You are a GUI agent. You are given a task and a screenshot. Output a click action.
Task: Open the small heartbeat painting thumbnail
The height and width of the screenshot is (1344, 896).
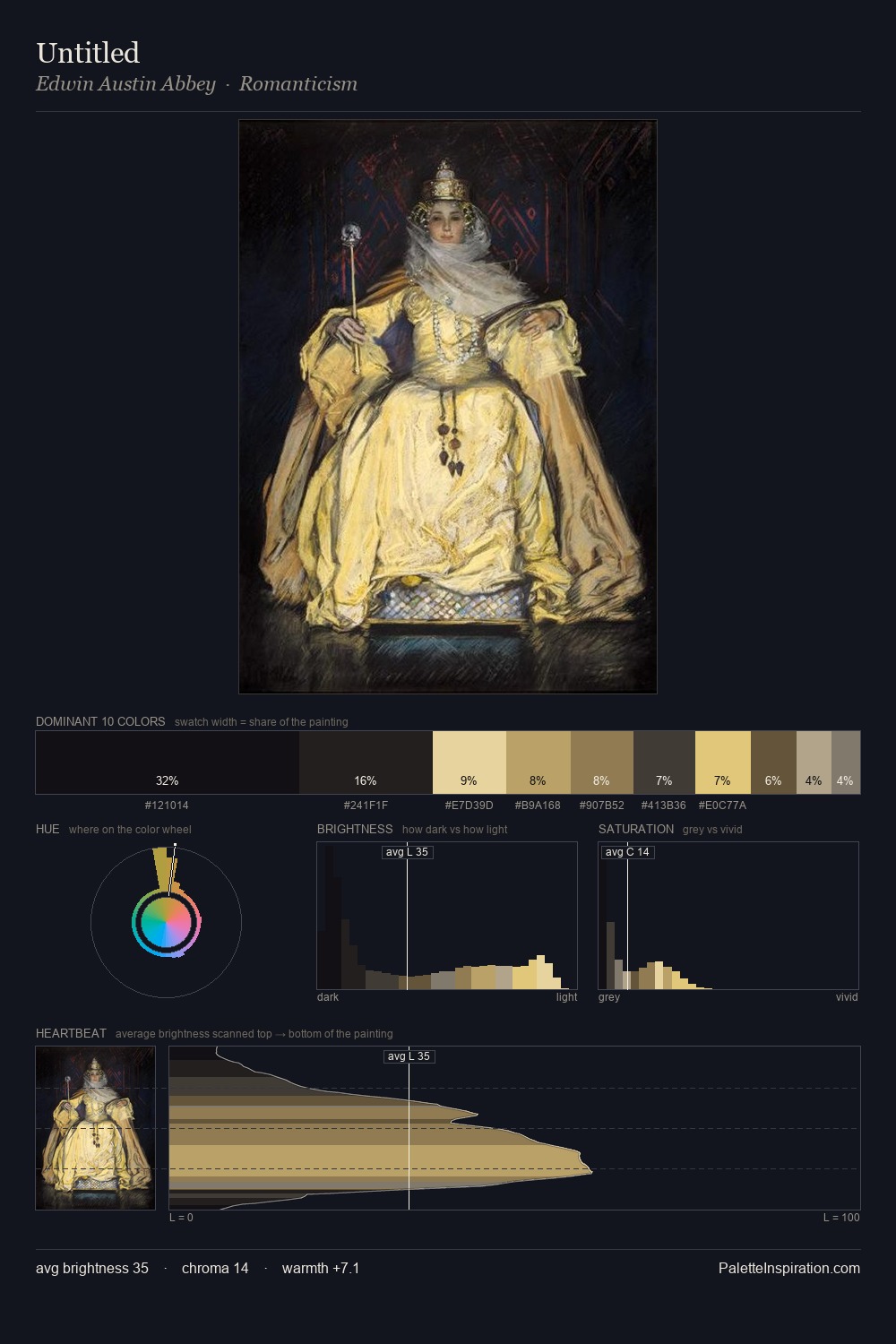tap(95, 1128)
